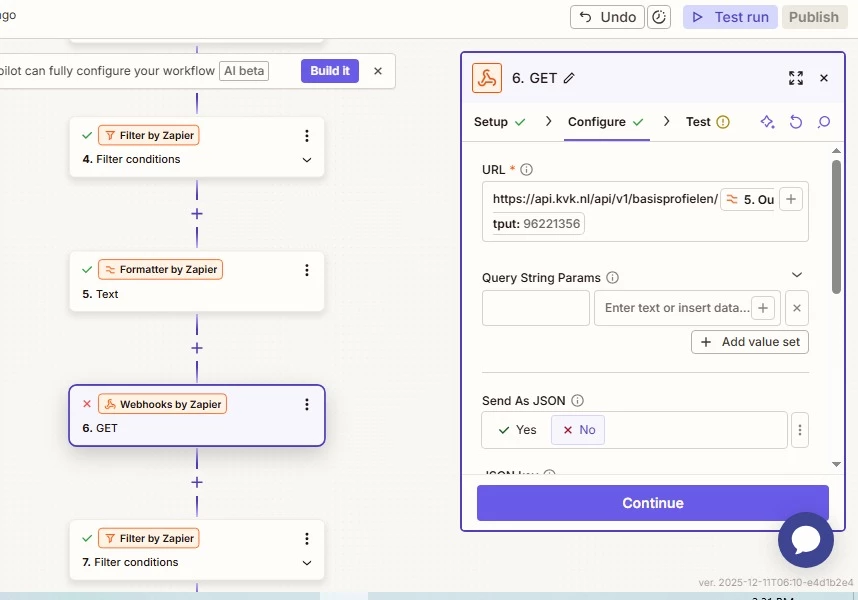858x600 pixels.
Task: Click the red error mark on step 6
Action: pyautogui.click(x=86, y=404)
